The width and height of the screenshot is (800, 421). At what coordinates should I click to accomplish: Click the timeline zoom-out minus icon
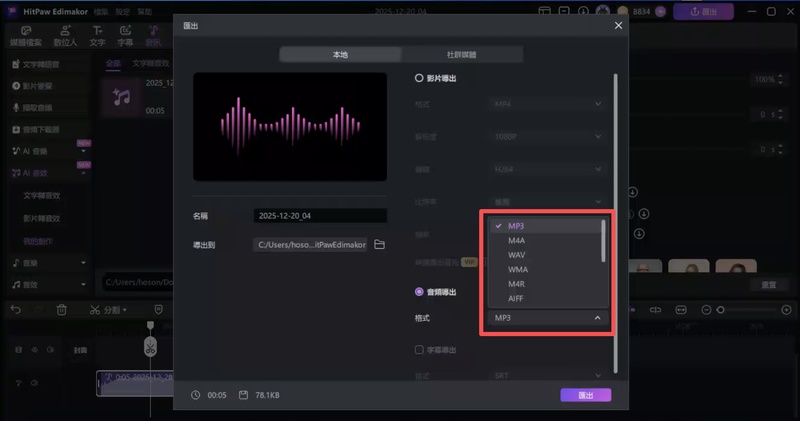click(706, 310)
